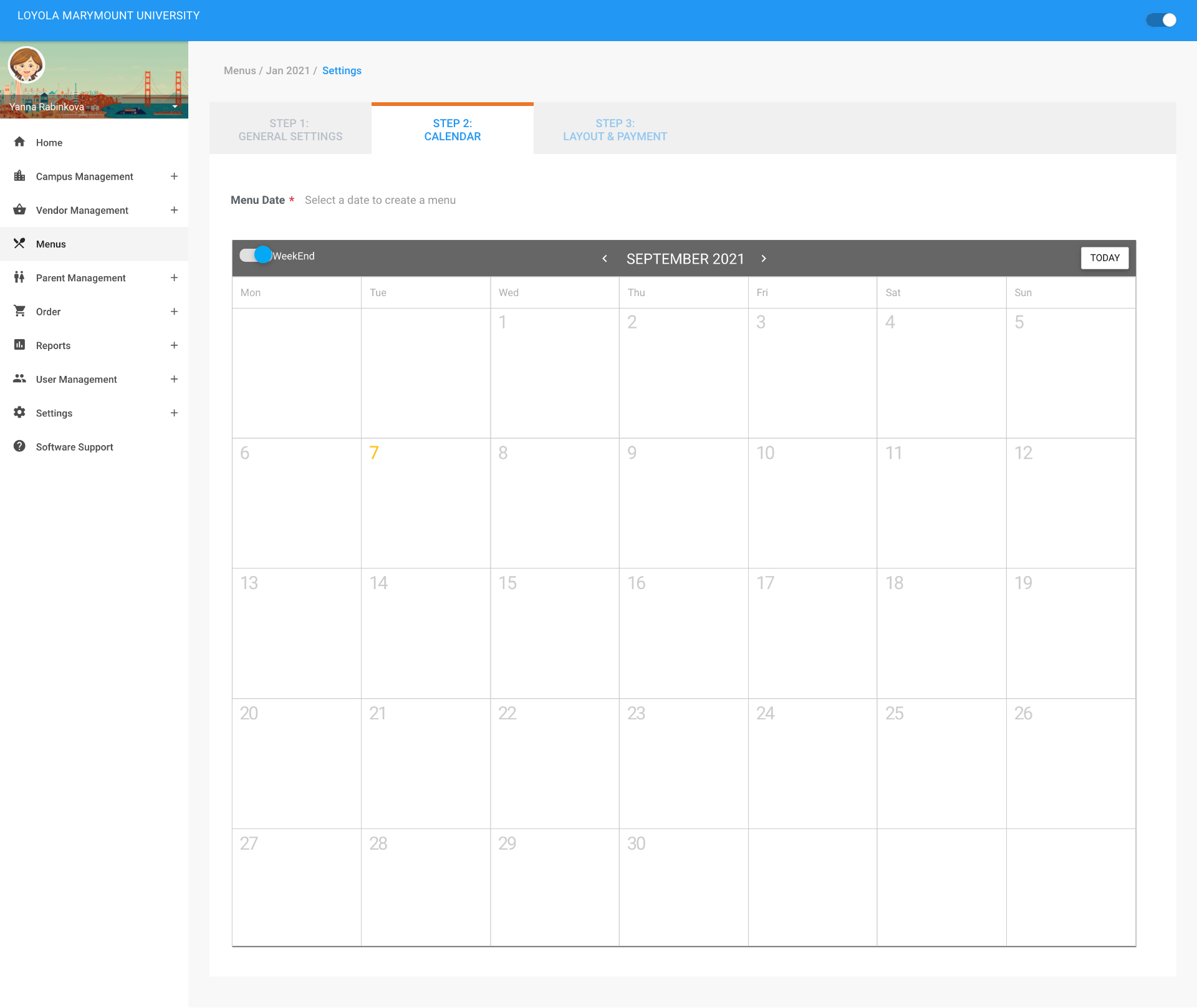
Task: Go to next month with right chevron
Action: (x=764, y=258)
